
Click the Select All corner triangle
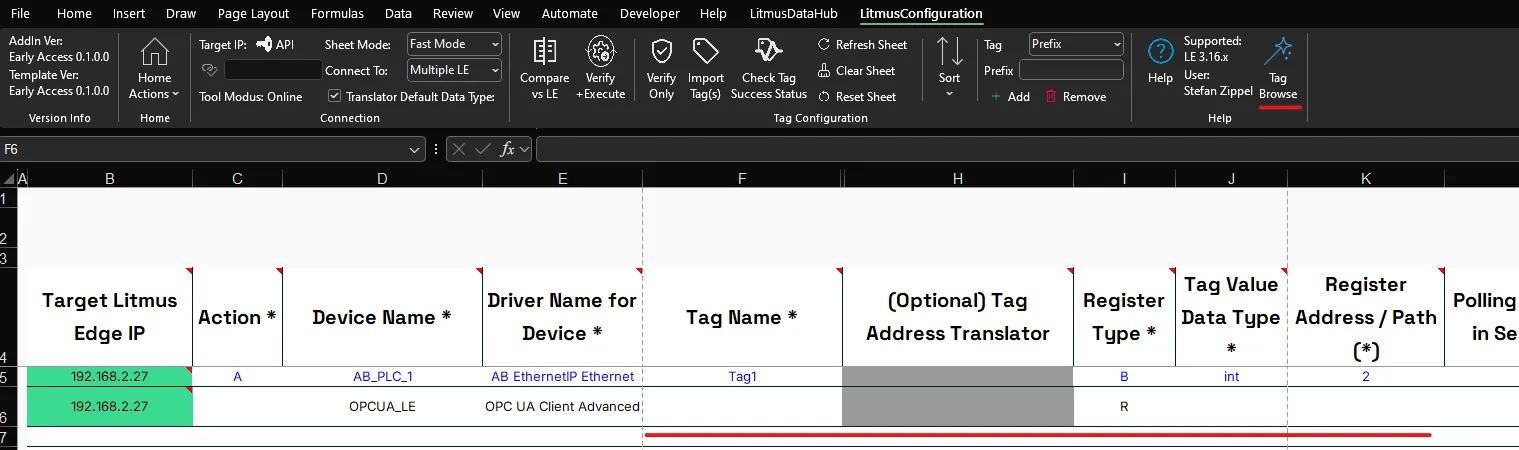click(9, 178)
